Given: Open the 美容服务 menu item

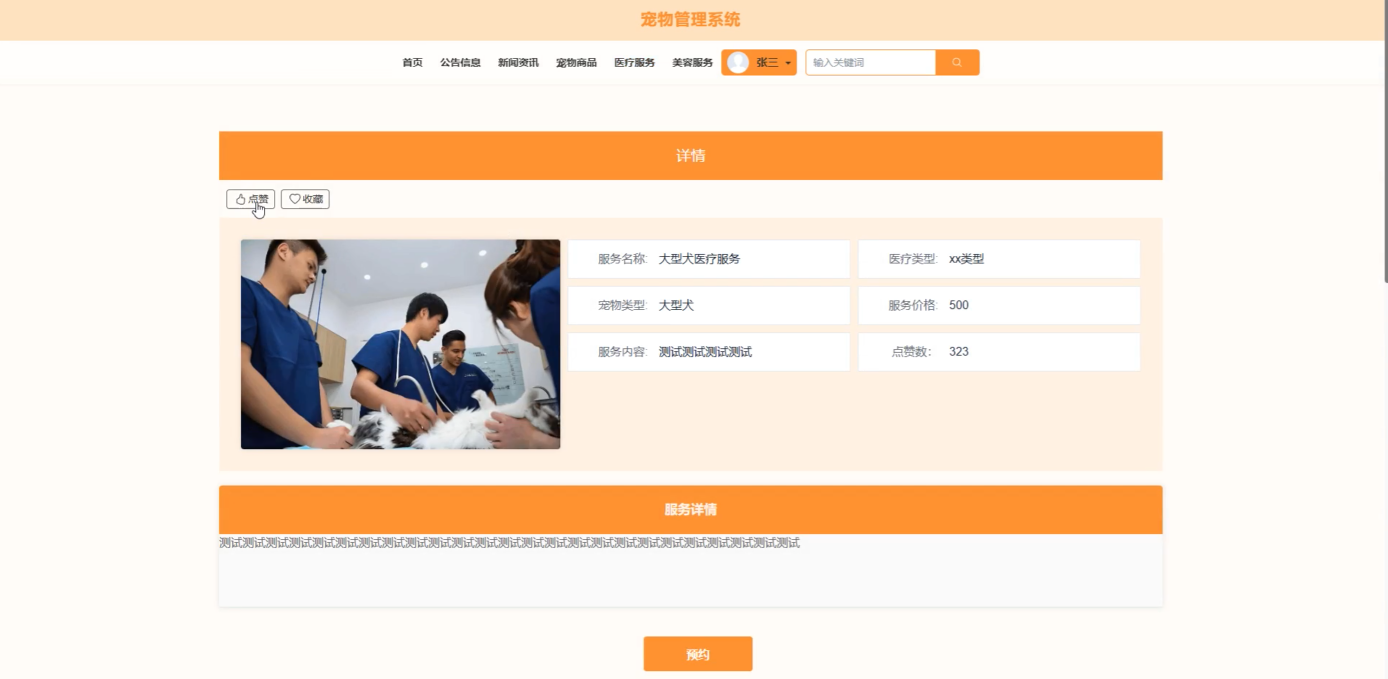Looking at the screenshot, I should tap(692, 62).
